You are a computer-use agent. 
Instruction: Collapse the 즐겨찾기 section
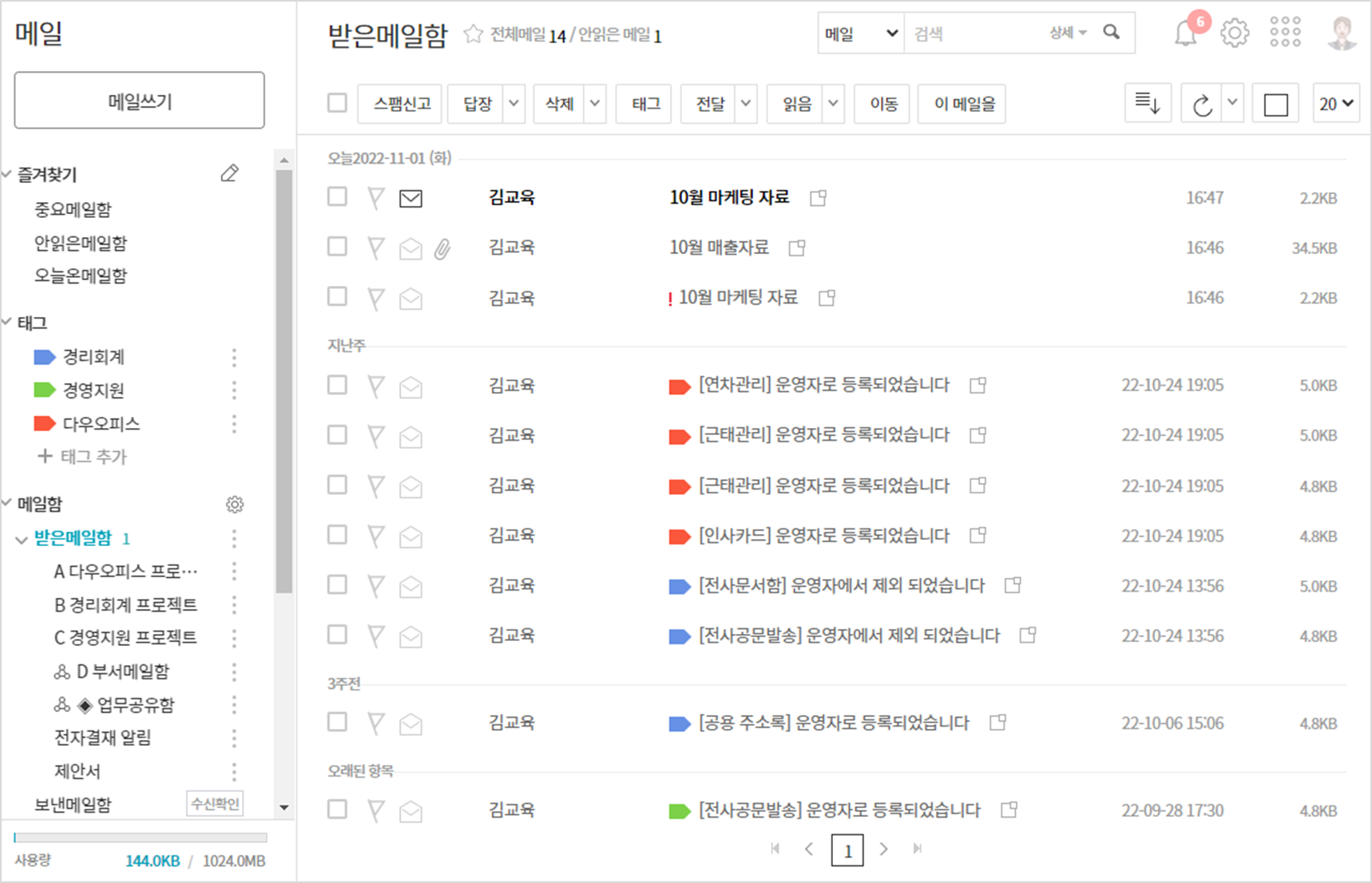tap(7, 173)
